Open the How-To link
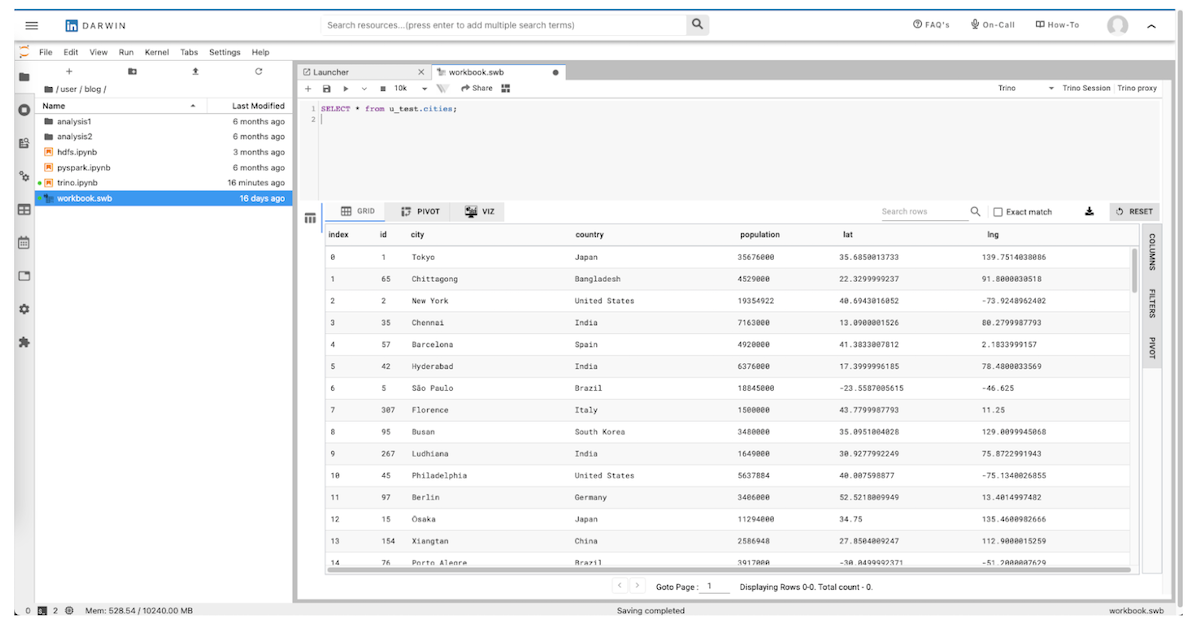The image size is (1200, 626). (x=1057, y=25)
